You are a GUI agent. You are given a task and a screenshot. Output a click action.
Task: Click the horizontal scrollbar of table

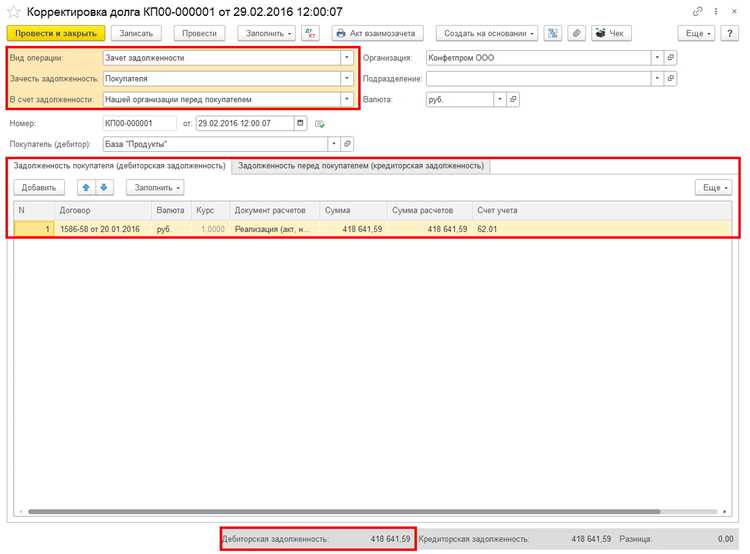[x=344, y=511]
